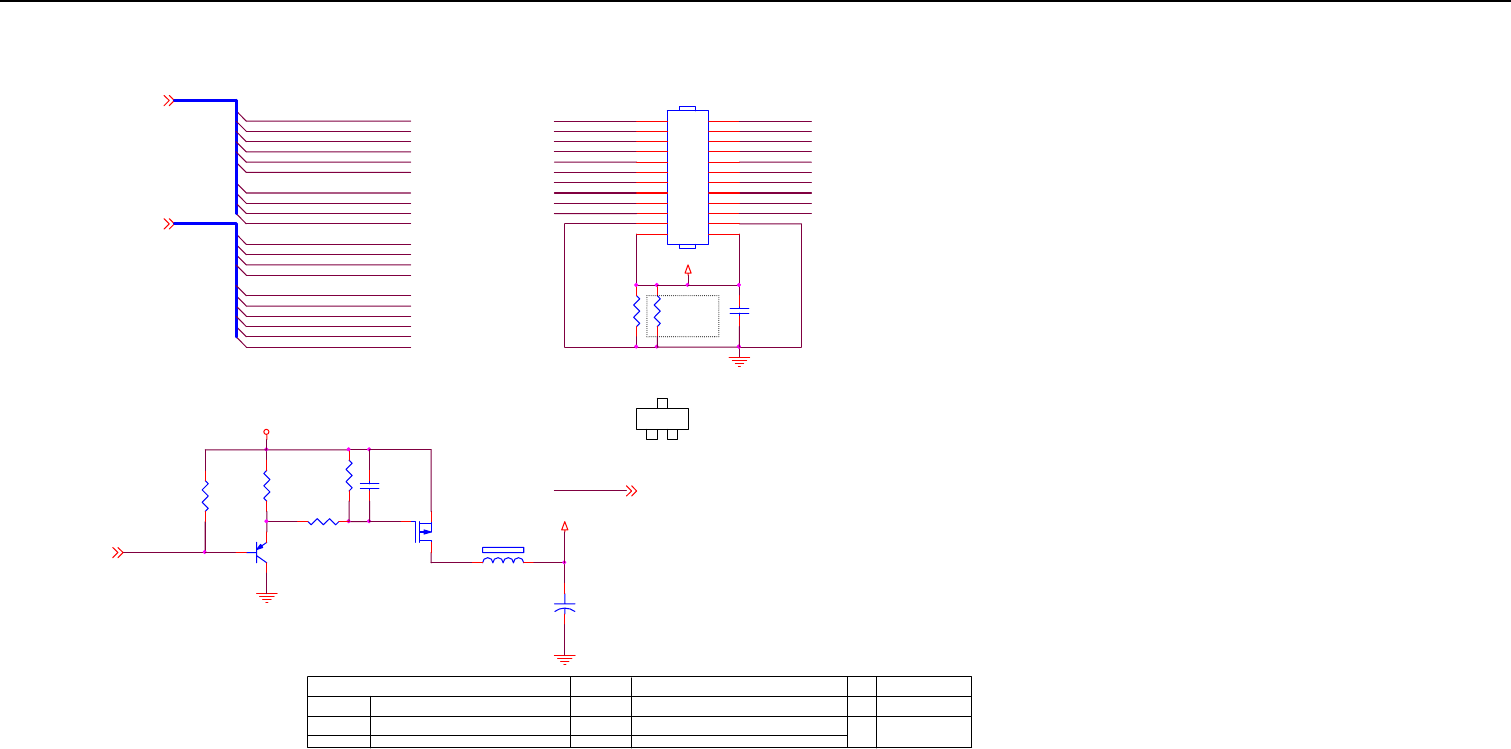
Task: Select the power arrow beneath the IC
Action: 687,270
